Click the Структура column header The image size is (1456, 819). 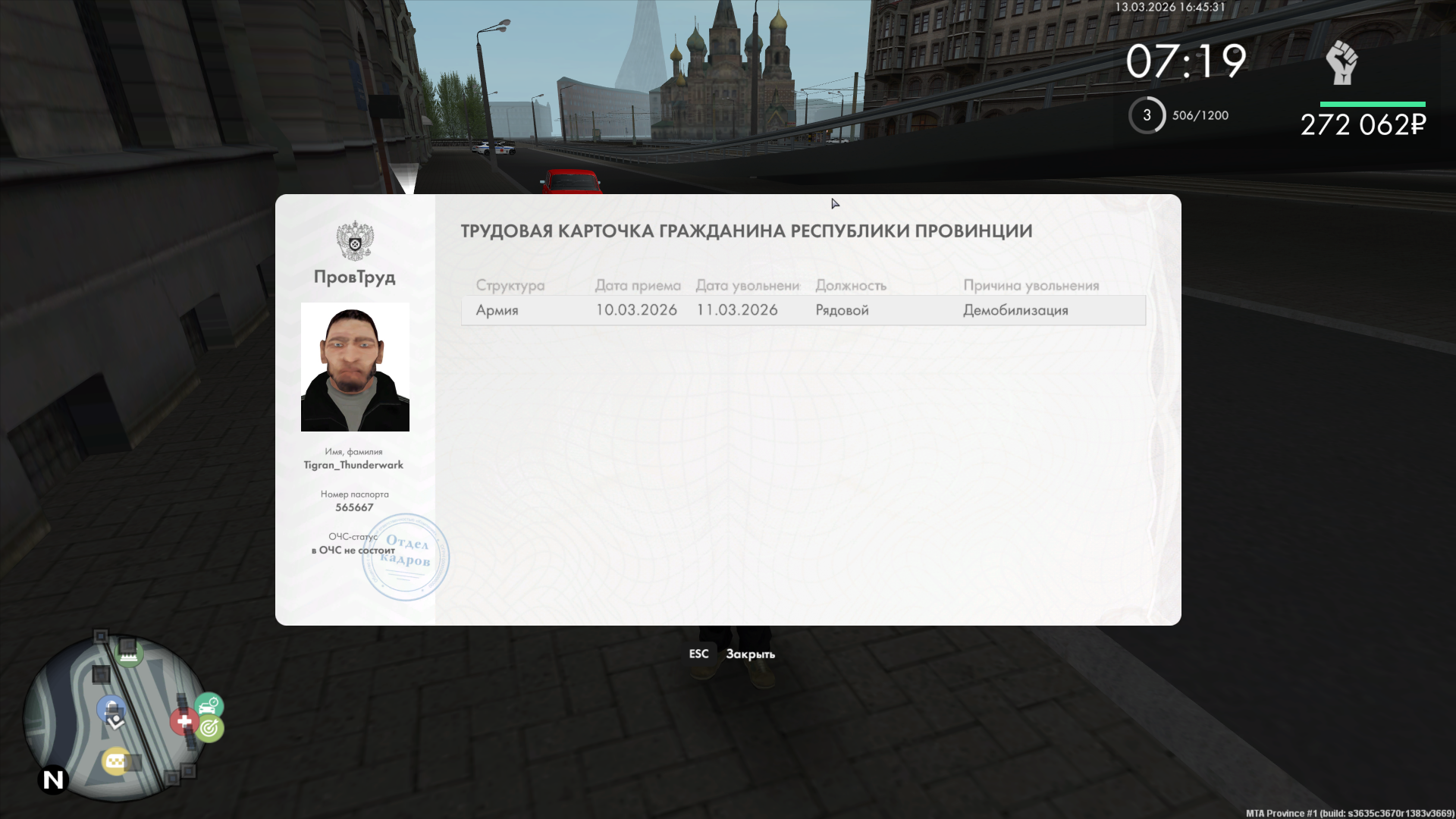(x=510, y=286)
